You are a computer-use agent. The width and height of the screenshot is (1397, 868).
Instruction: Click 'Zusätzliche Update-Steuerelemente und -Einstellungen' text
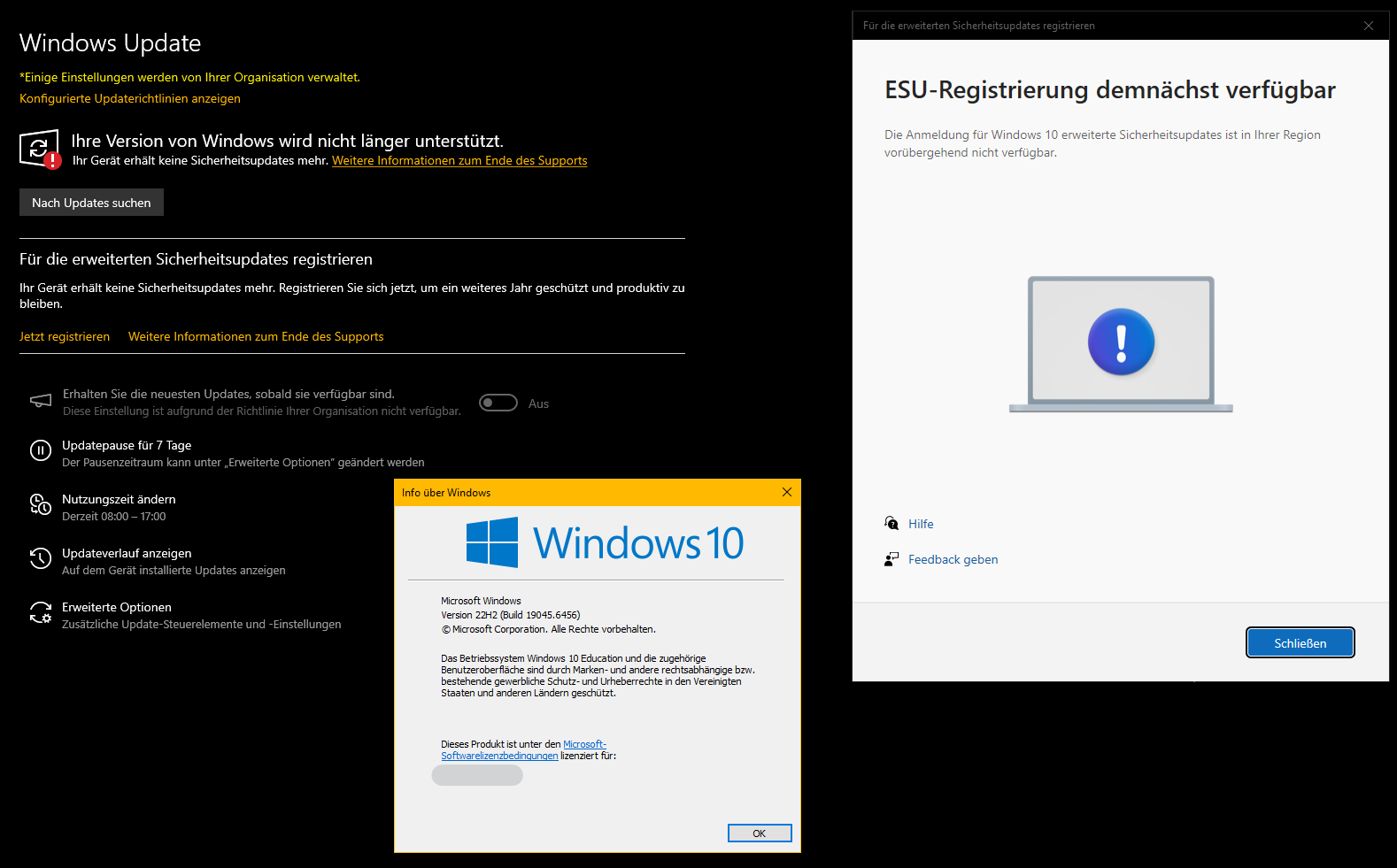point(202,624)
